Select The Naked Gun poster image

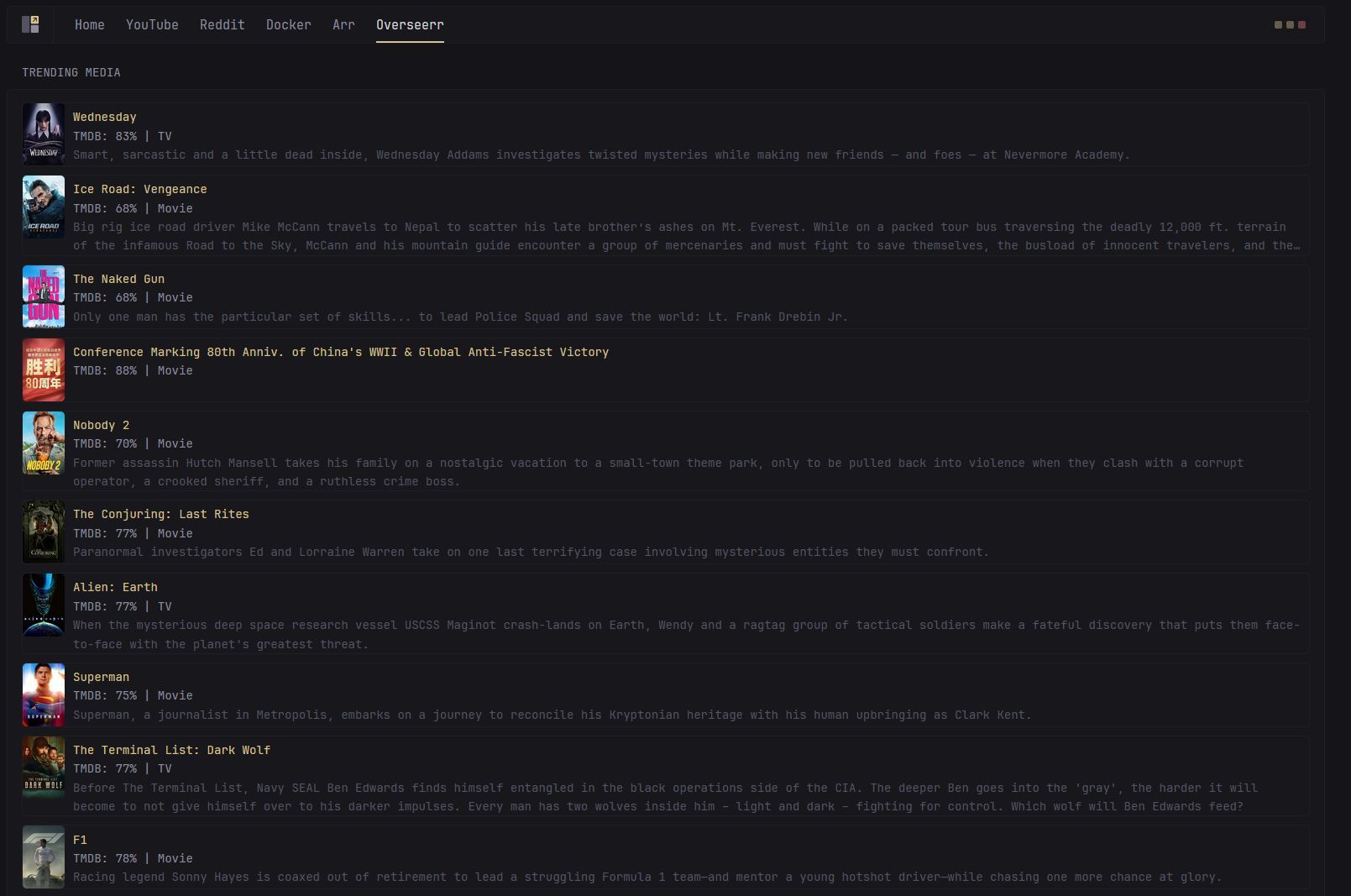[43, 296]
